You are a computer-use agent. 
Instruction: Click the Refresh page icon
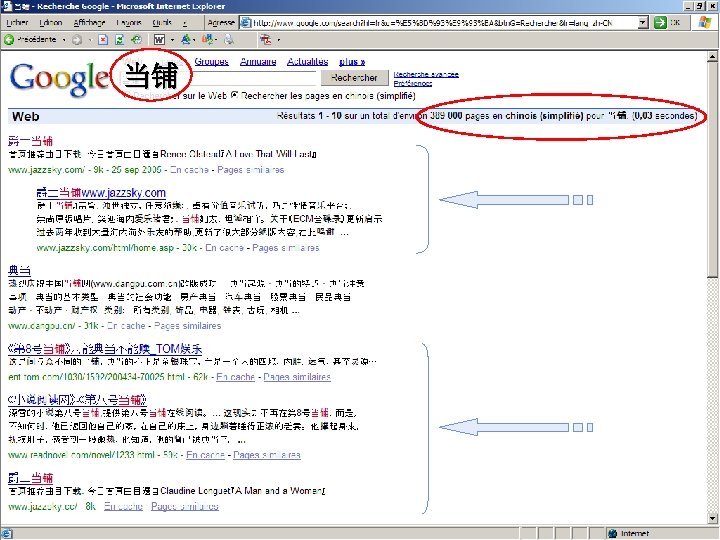(x=119, y=40)
